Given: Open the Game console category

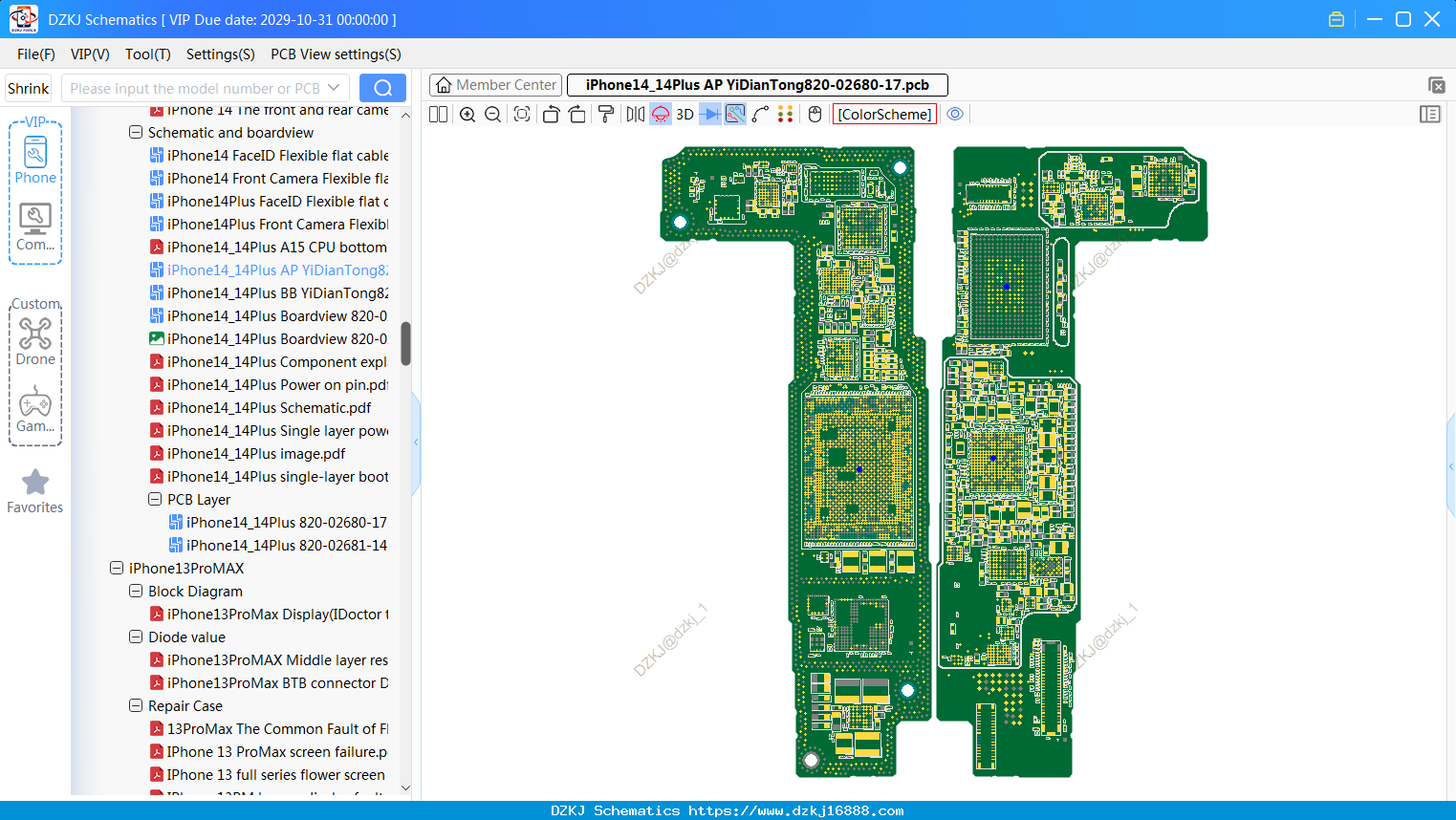Looking at the screenshot, I should pyautogui.click(x=35, y=409).
